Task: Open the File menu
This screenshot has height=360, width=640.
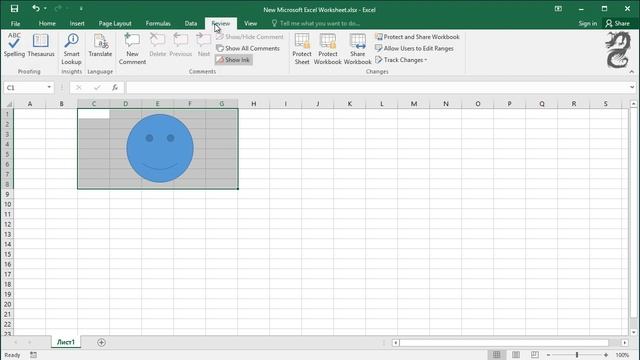Action: point(16,23)
